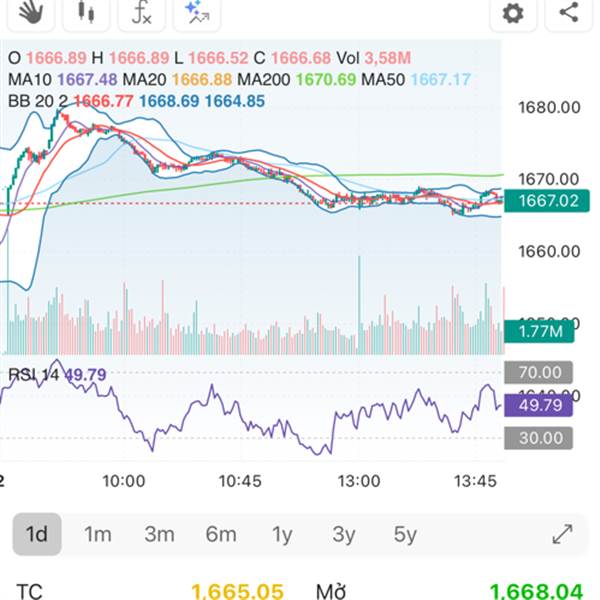Click the BB 20 2 indicator label
Viewport: 600px width, 600px height.
[38, 100]
